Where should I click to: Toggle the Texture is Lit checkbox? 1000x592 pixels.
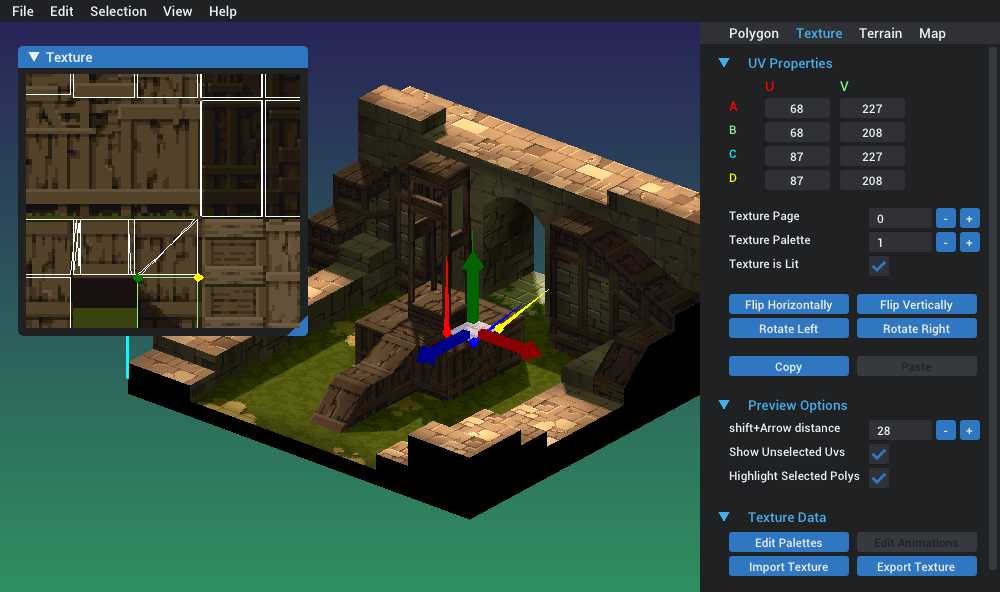(879, 266)
